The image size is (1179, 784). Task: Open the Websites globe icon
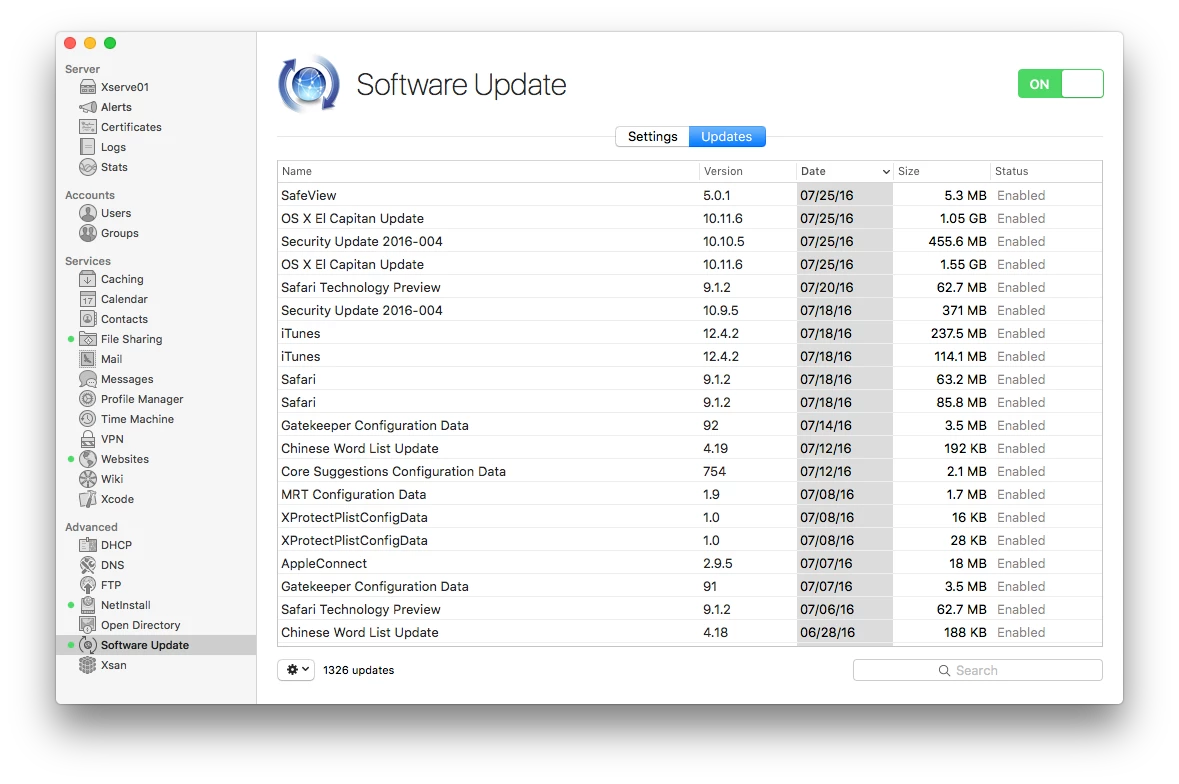88,459
